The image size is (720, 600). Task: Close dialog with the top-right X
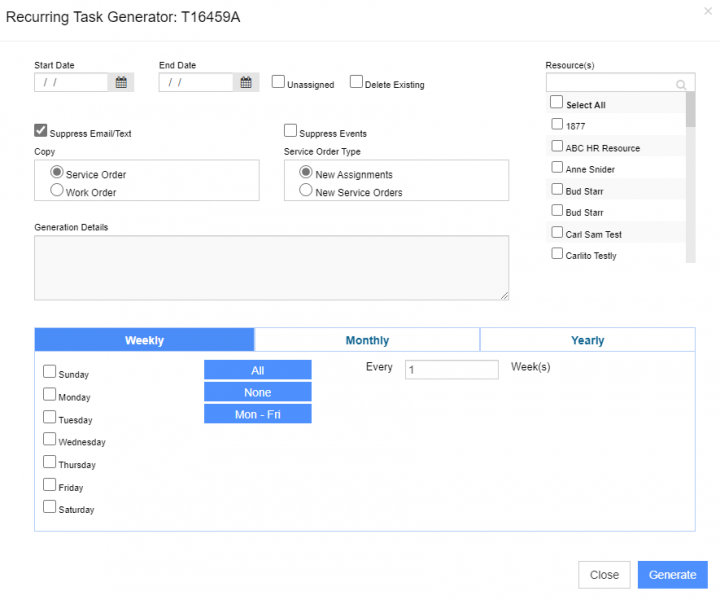[x=709, y=11]
